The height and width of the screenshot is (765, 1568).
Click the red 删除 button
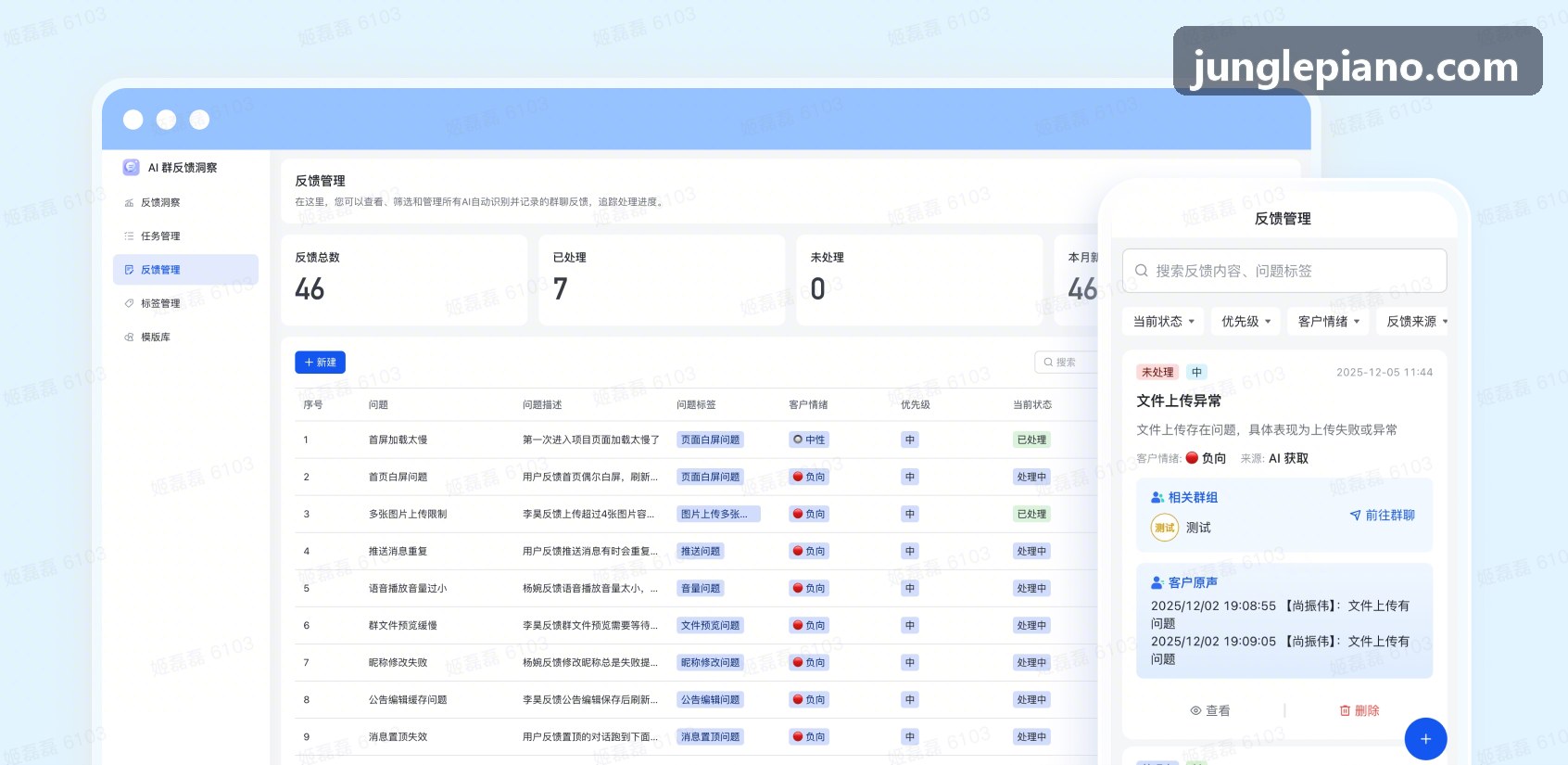point(1359,711)
